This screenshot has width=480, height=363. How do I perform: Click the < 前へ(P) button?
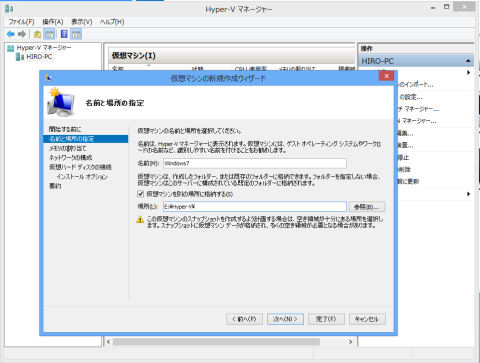pos(244,319)
